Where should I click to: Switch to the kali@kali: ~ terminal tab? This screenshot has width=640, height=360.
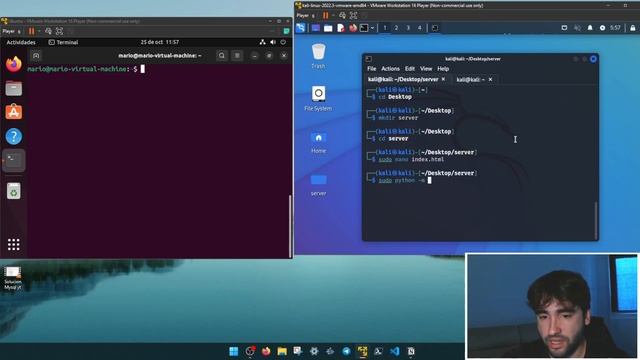click(470, 79)
